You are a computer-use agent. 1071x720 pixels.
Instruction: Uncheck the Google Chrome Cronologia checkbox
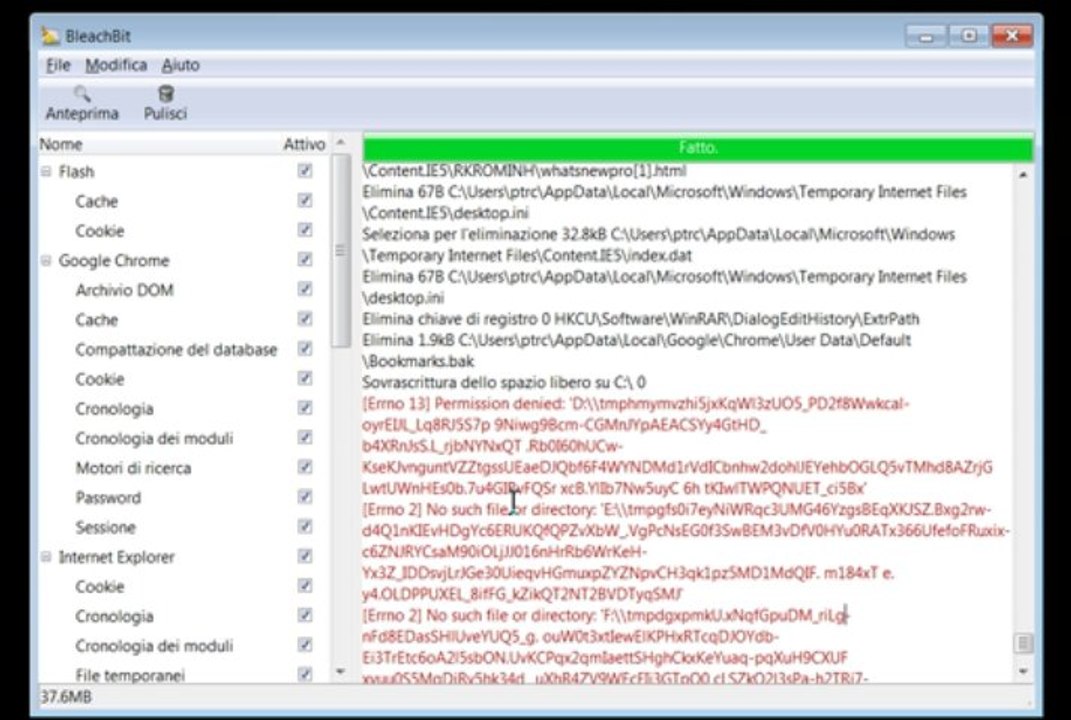pos(305,408)
